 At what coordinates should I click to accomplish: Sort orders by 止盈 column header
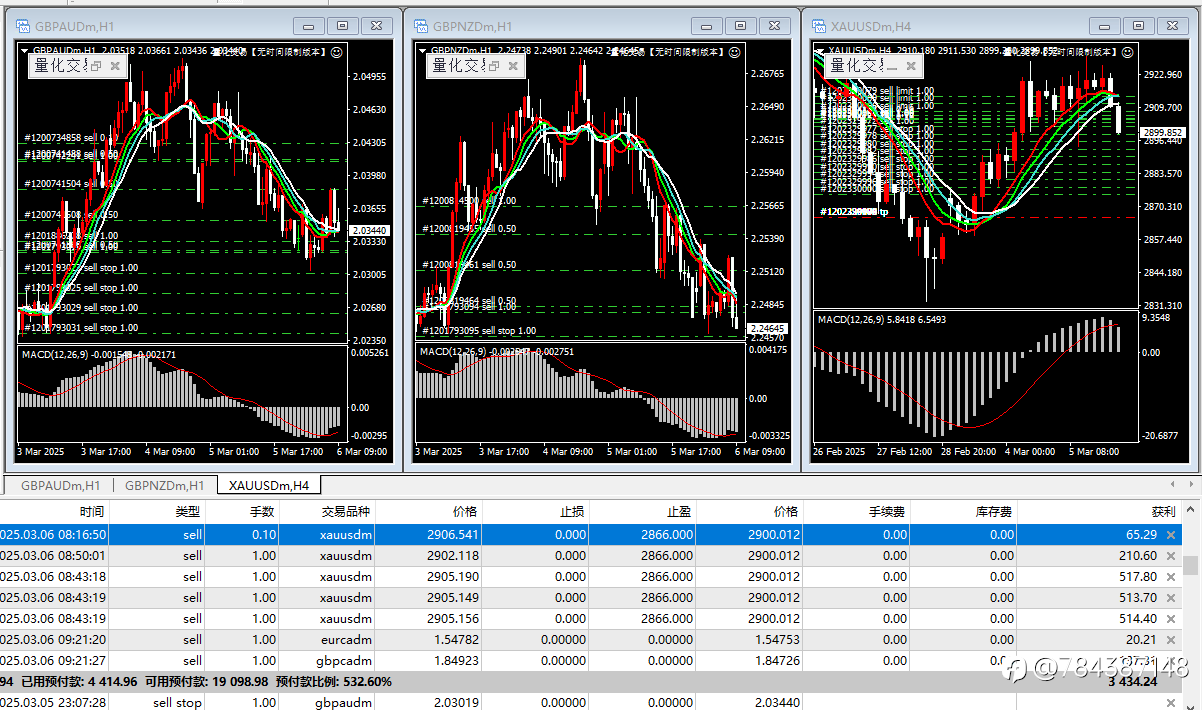click(x=644, y=511)
